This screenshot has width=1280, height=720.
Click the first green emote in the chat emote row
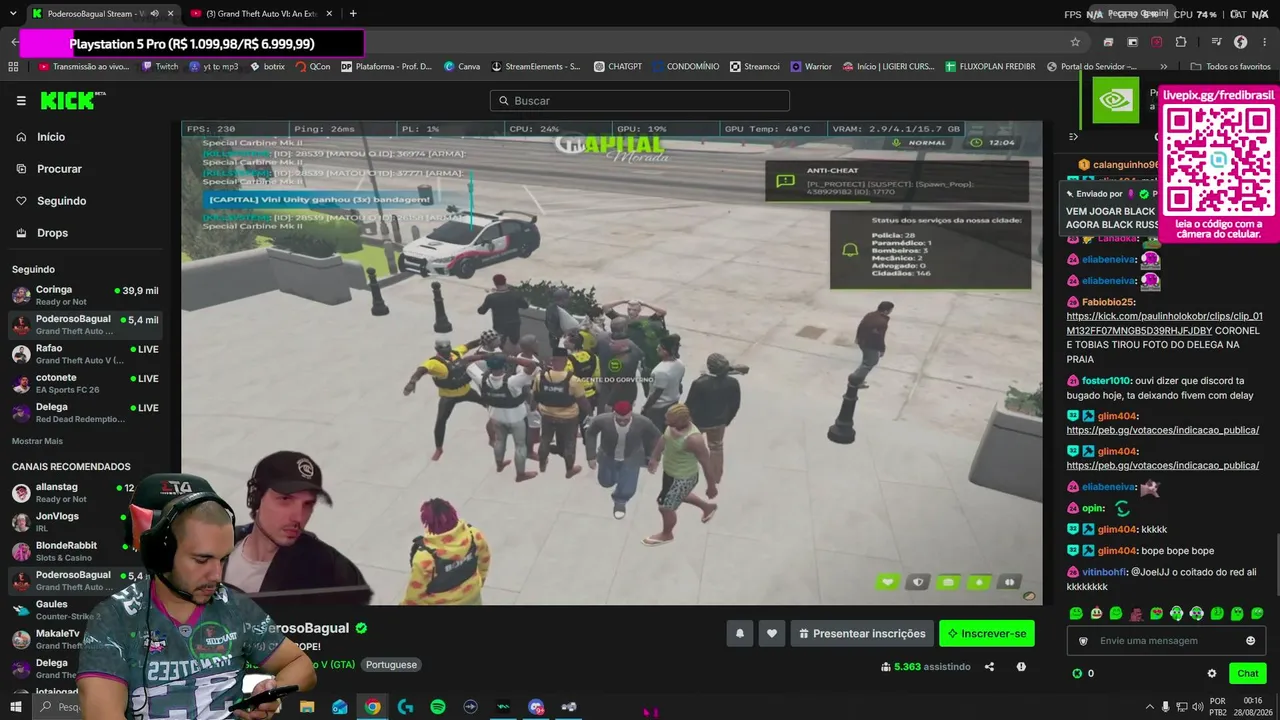[1075, 613]
